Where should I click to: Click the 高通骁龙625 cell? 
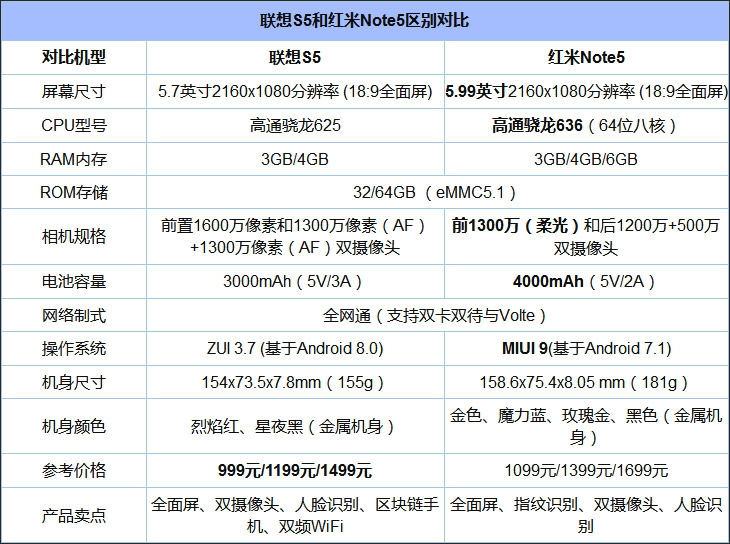point(295,125)
